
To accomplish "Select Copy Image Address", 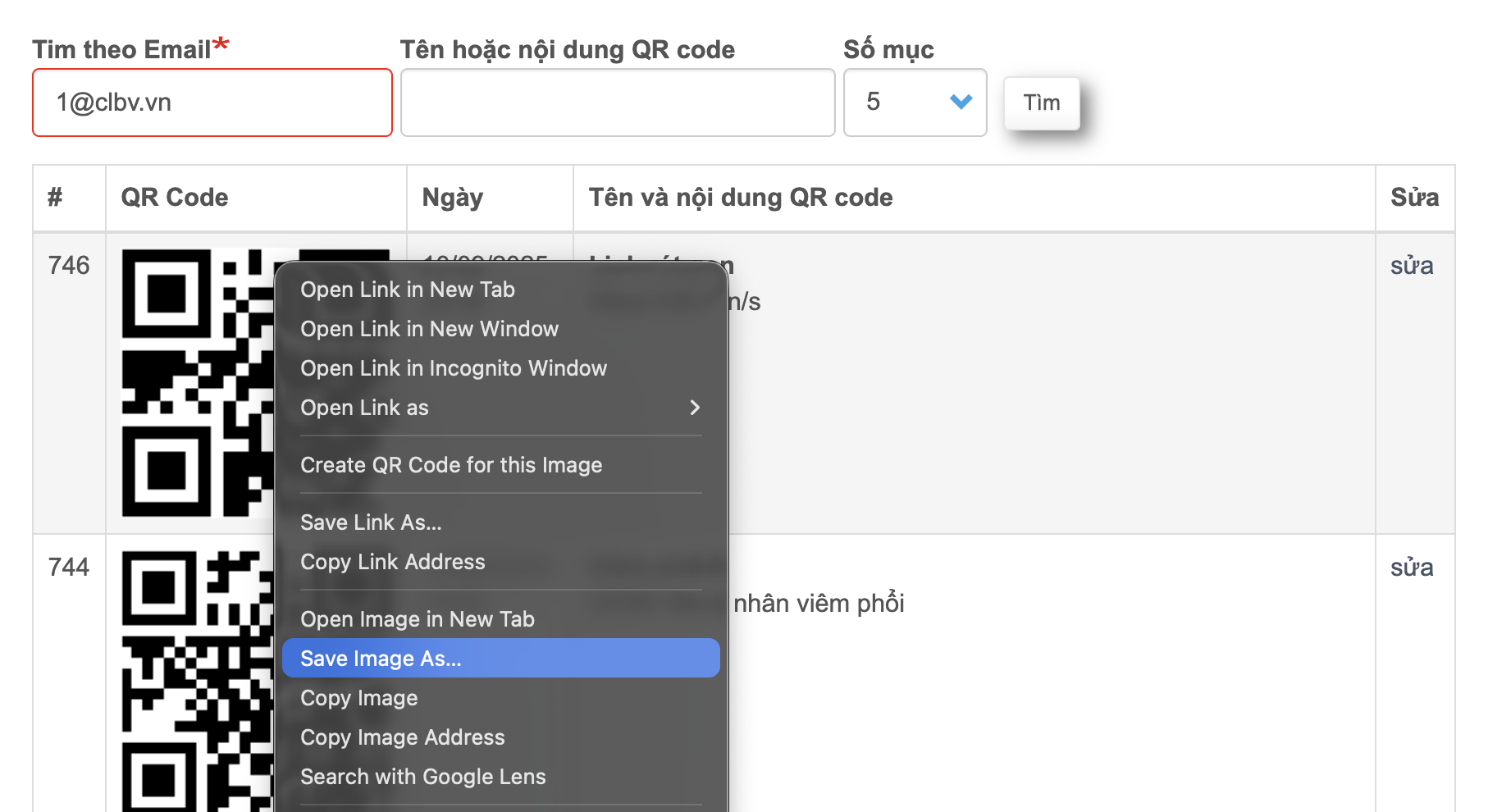I will 403,737.
